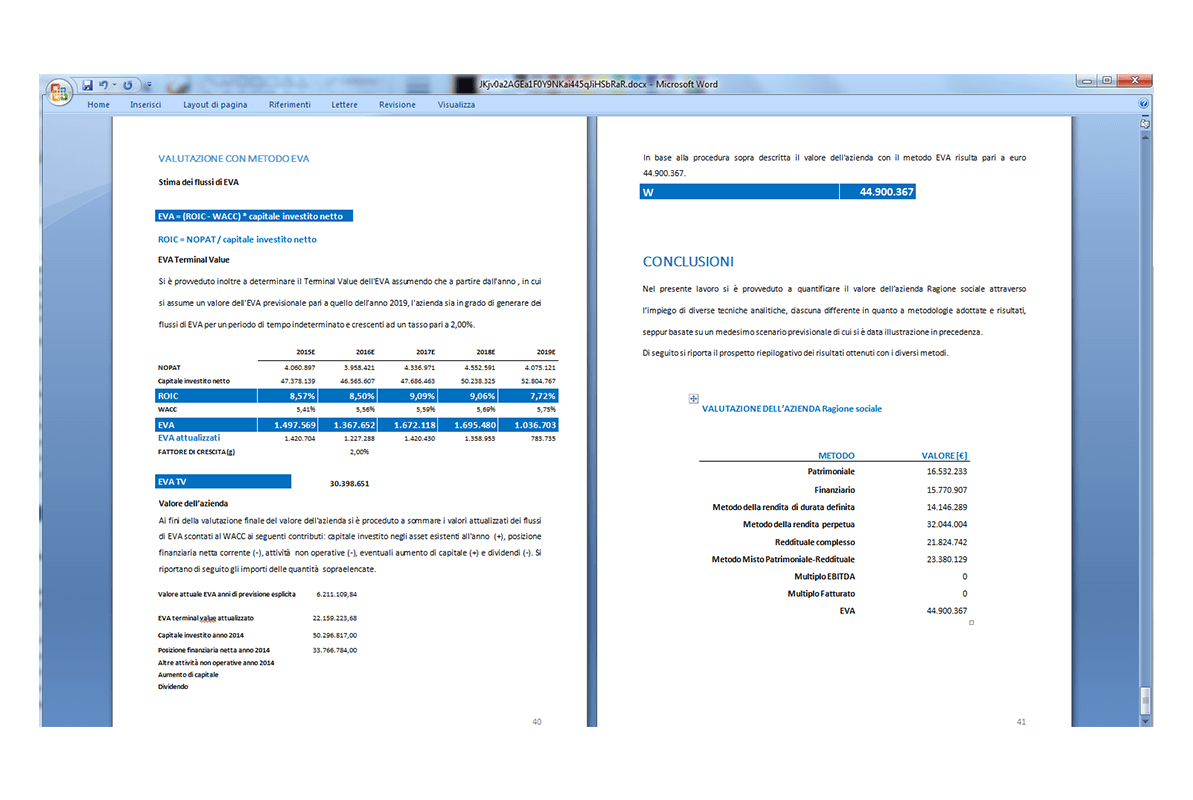The image size is (1193, 800).
Task: Click the EVA value 1.497.569 cell
Action: [288, 425]
